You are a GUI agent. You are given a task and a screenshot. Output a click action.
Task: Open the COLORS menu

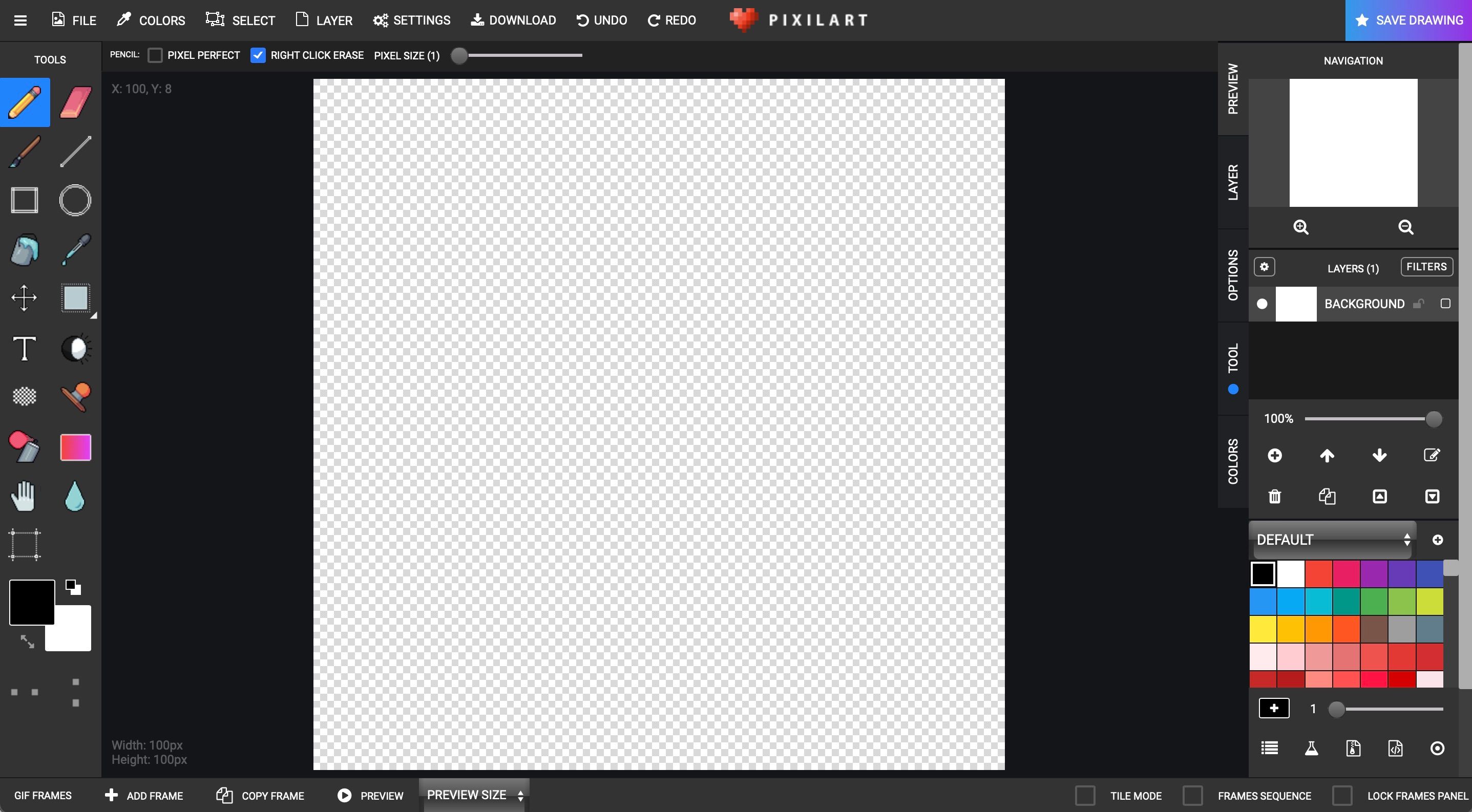click(x=150, y=20)
